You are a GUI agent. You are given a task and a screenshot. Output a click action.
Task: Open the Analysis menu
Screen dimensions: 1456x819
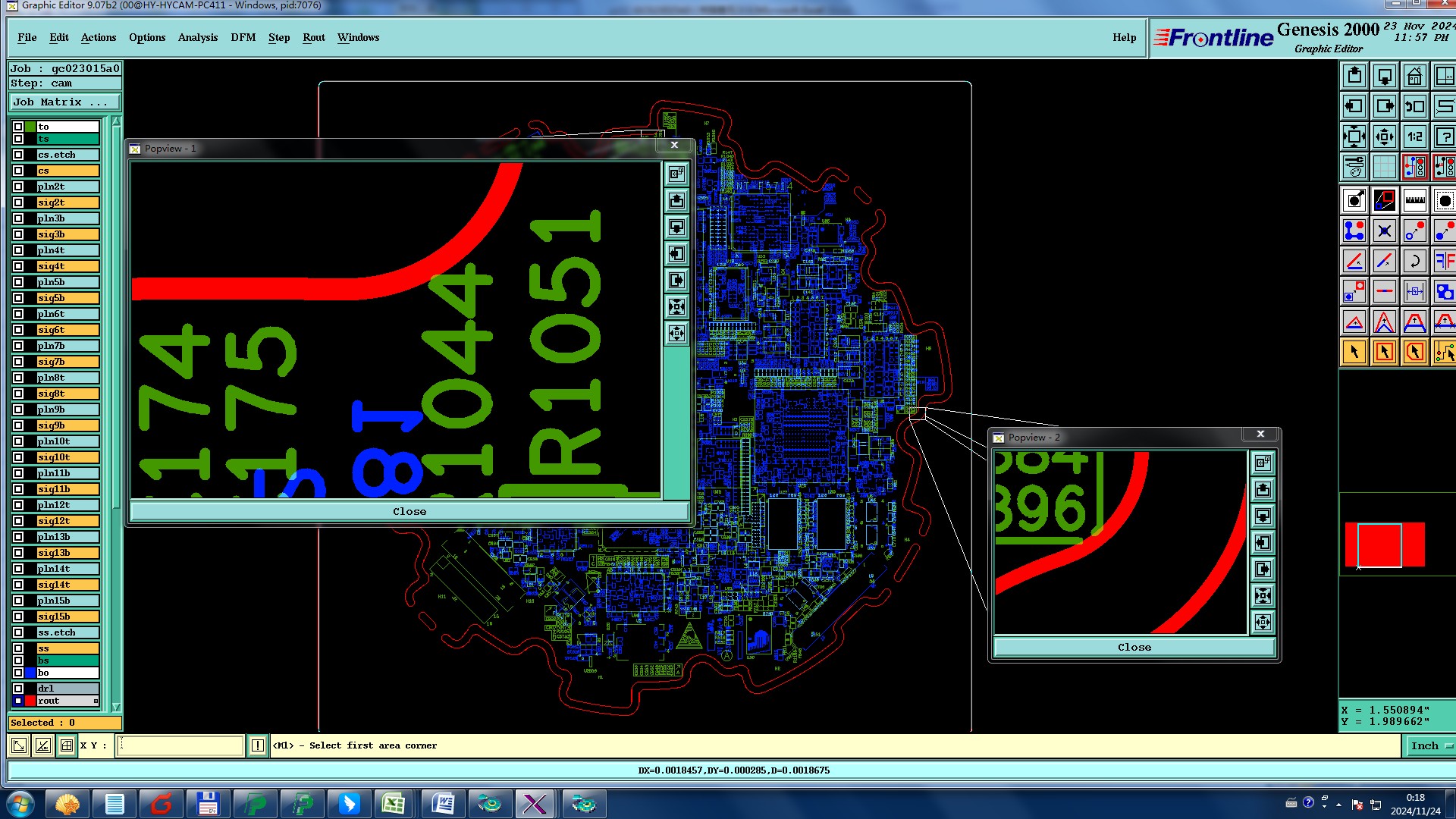197,38
